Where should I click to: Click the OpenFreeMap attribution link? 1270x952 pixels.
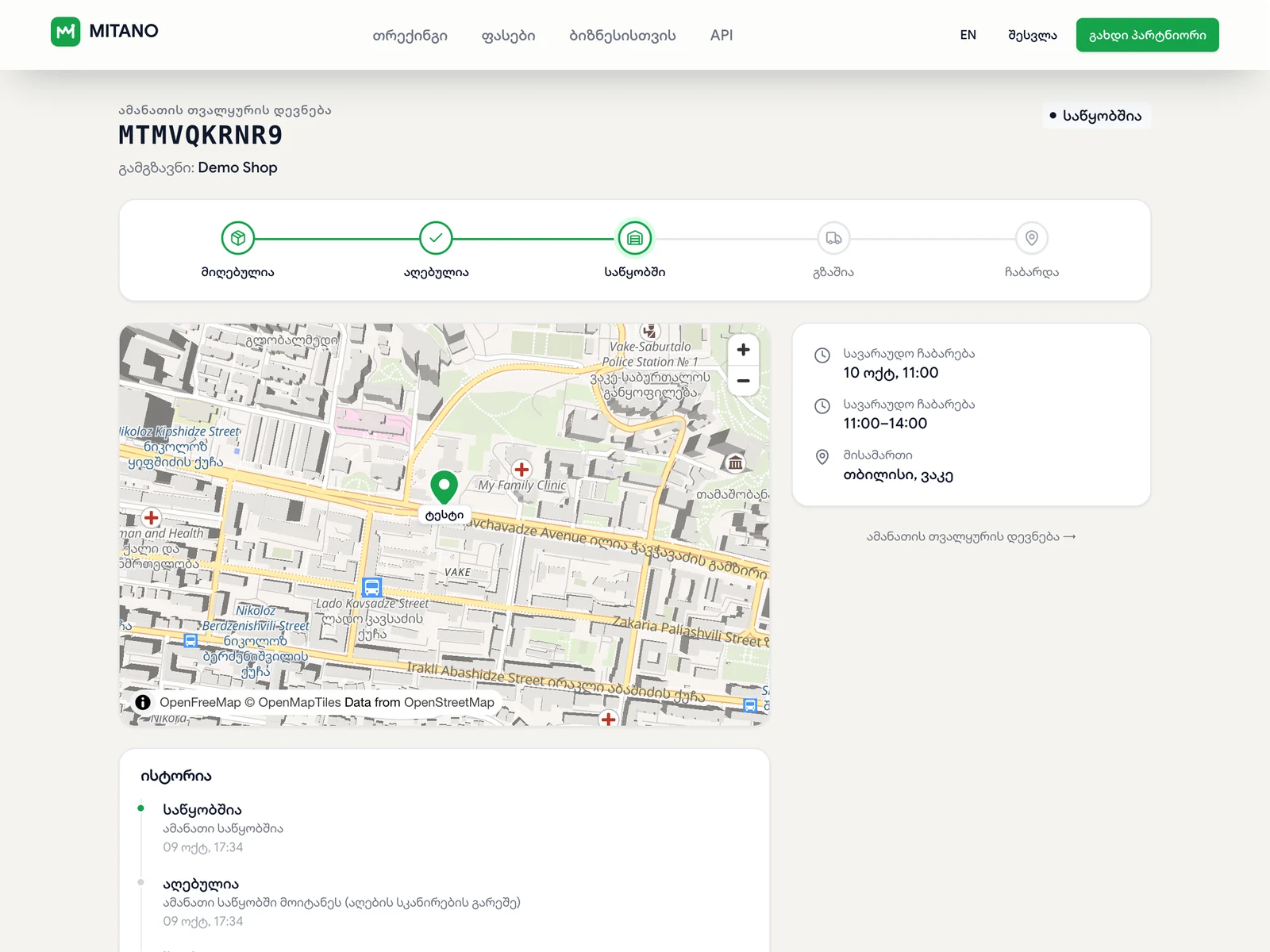pos(200,702)
